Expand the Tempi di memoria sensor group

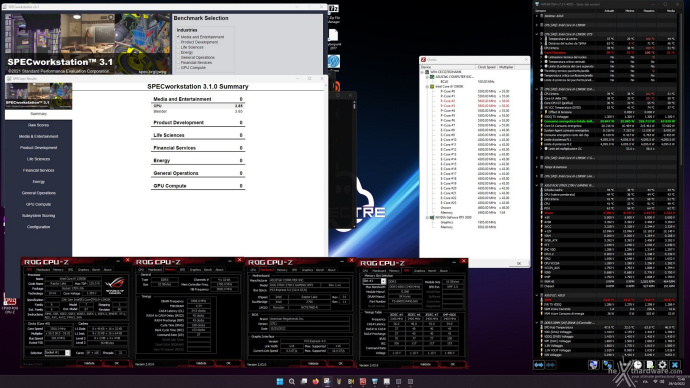537,167
